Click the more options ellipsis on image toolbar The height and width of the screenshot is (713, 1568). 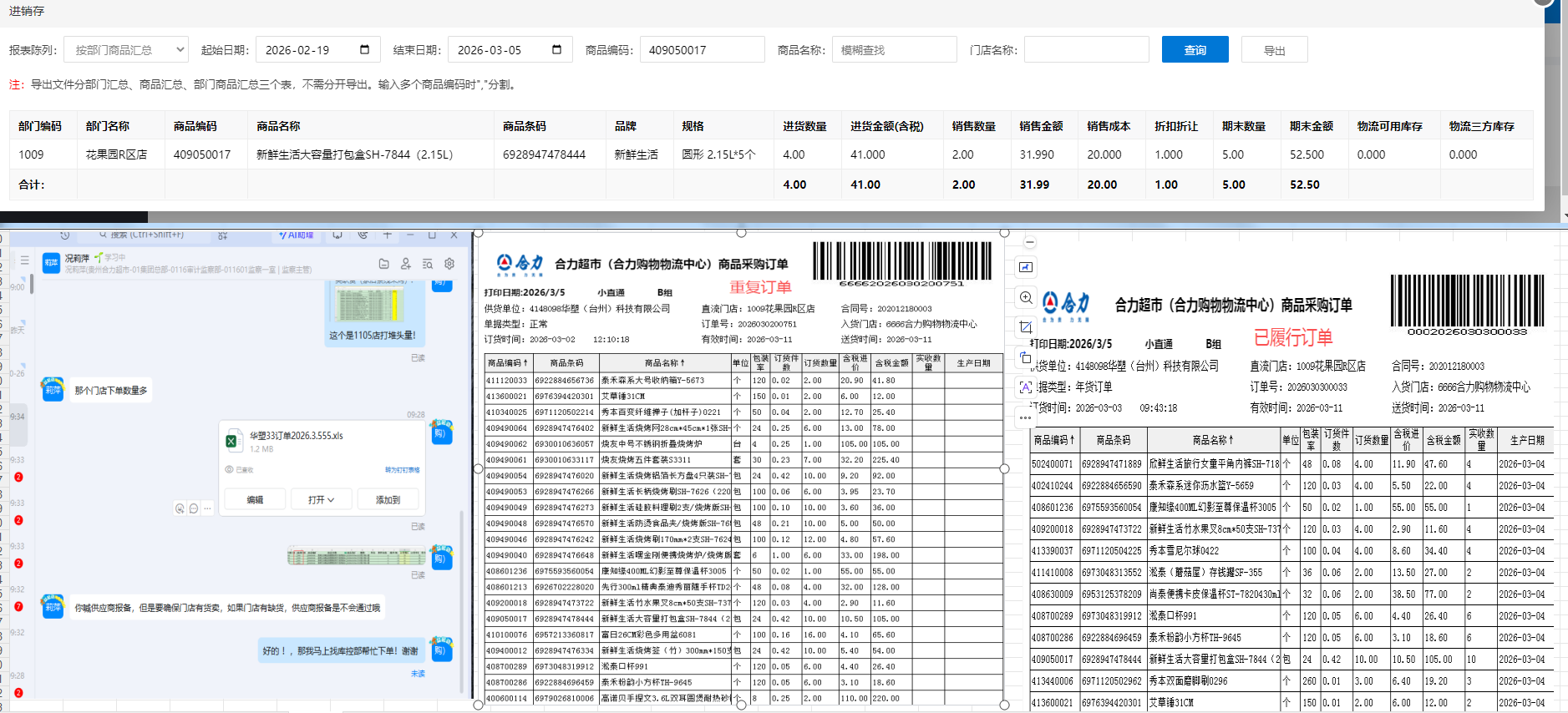(1026, 417)
